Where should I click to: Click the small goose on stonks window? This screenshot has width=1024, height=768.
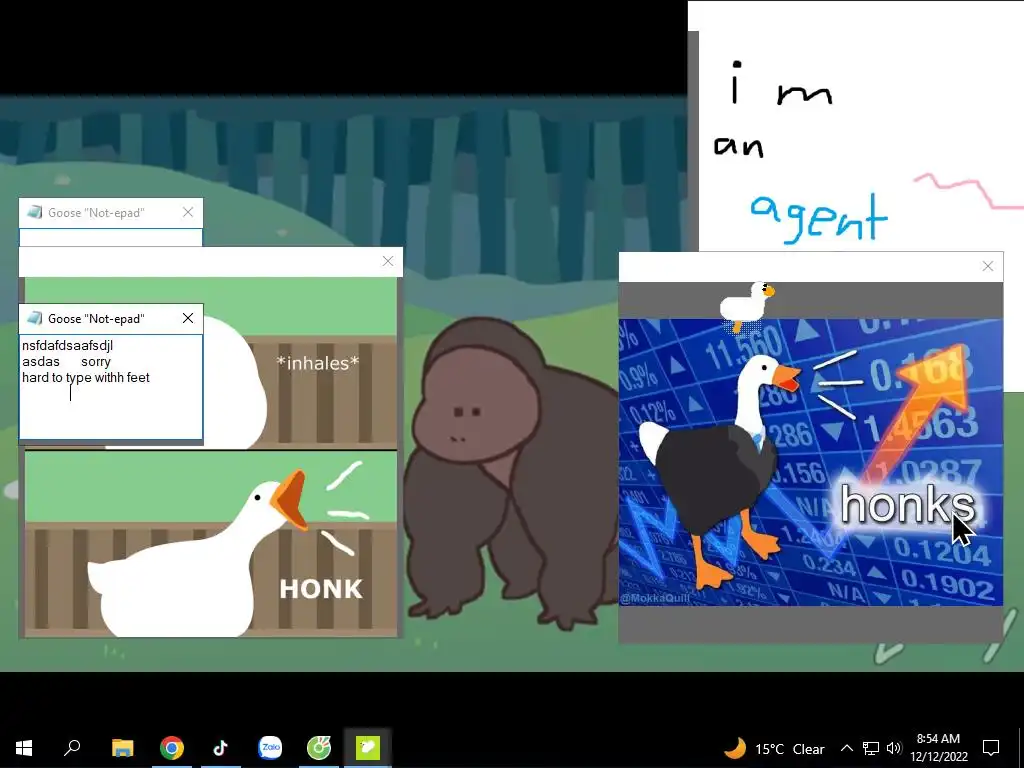click(746, 306)
